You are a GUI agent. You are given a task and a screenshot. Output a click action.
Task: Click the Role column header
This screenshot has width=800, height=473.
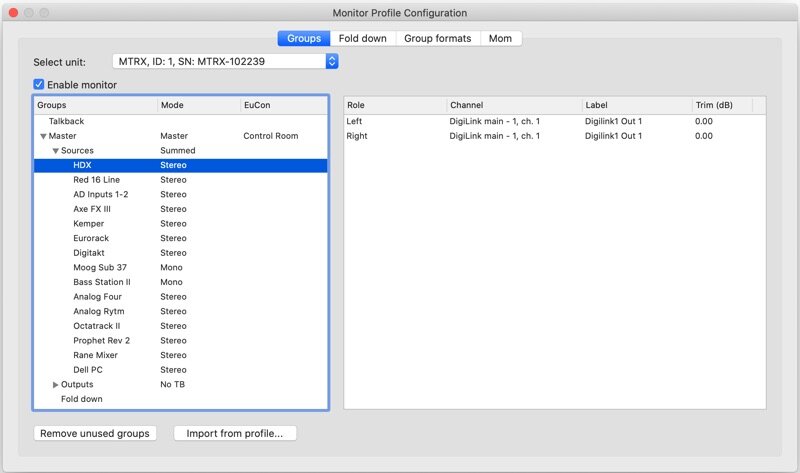[x=395, y=105]
